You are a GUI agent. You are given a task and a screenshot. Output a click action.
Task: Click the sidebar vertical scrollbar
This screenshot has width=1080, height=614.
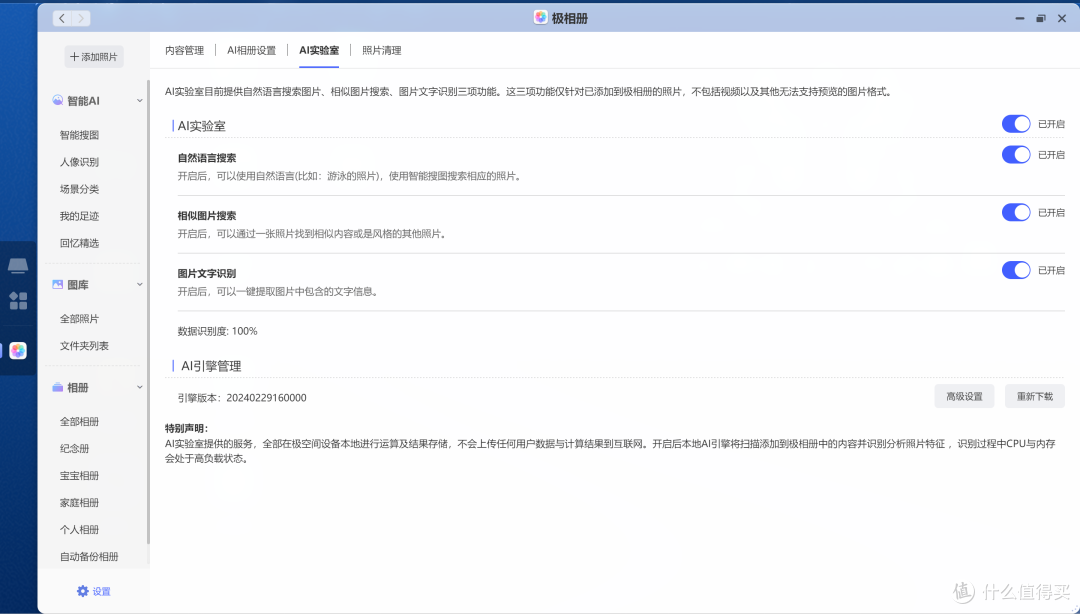[x=148, y=311]
